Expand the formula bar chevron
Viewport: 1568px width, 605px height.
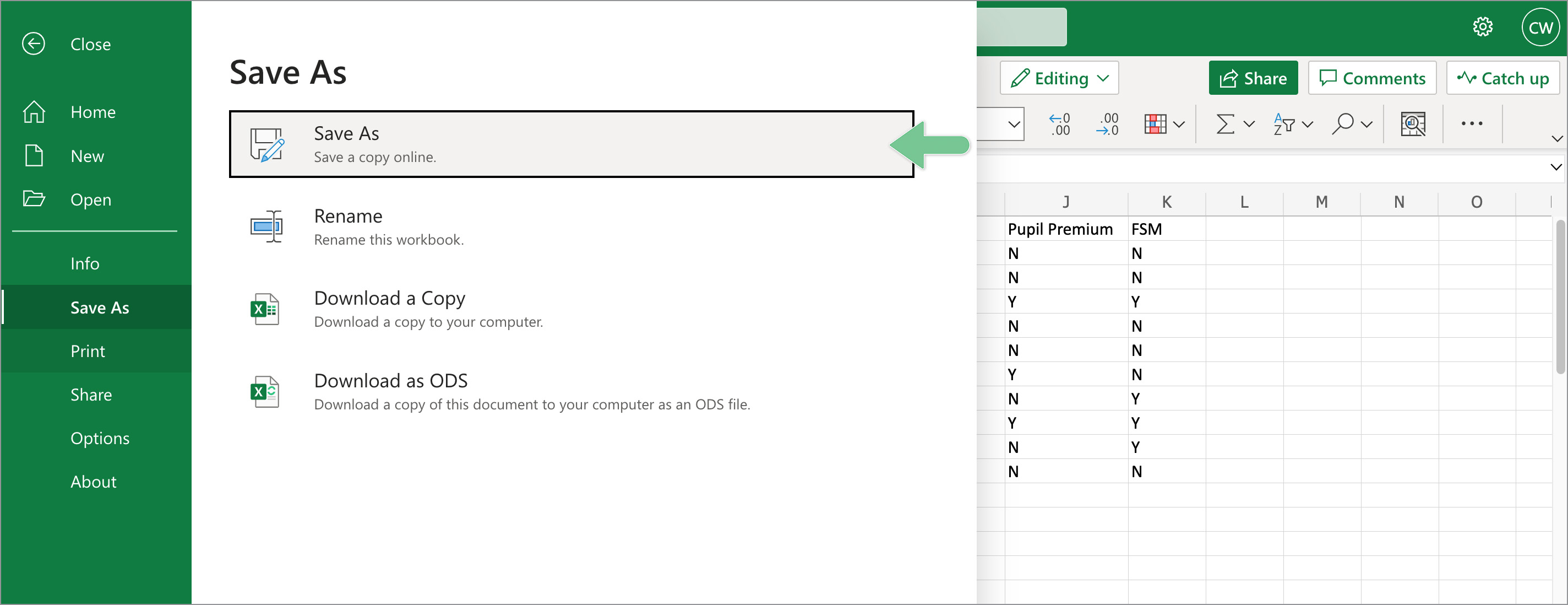(x=1556, y=167)
